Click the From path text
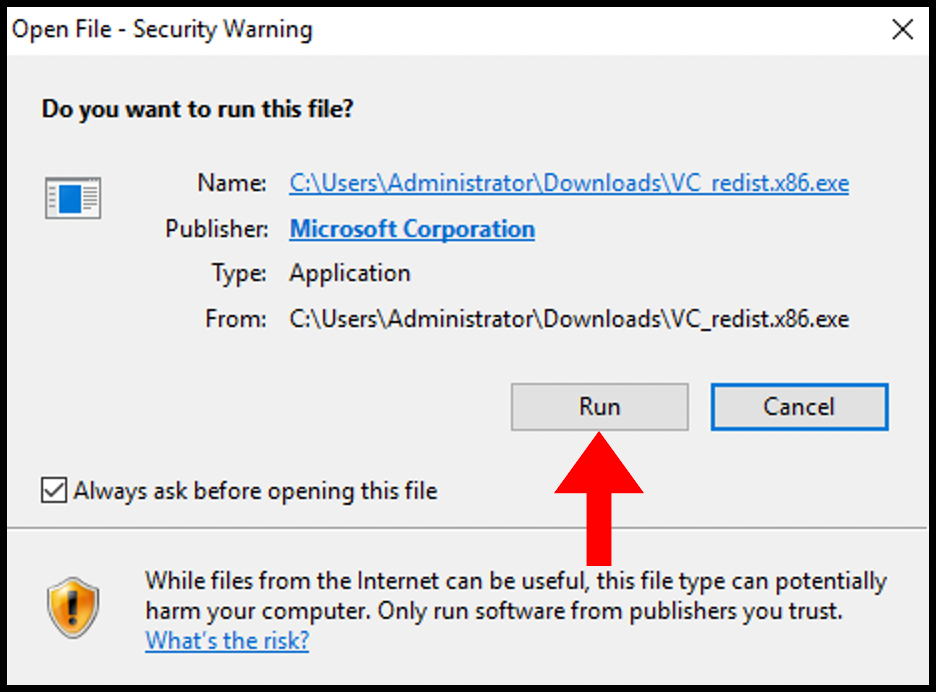The image size is (936, 692). coord(569,319)
